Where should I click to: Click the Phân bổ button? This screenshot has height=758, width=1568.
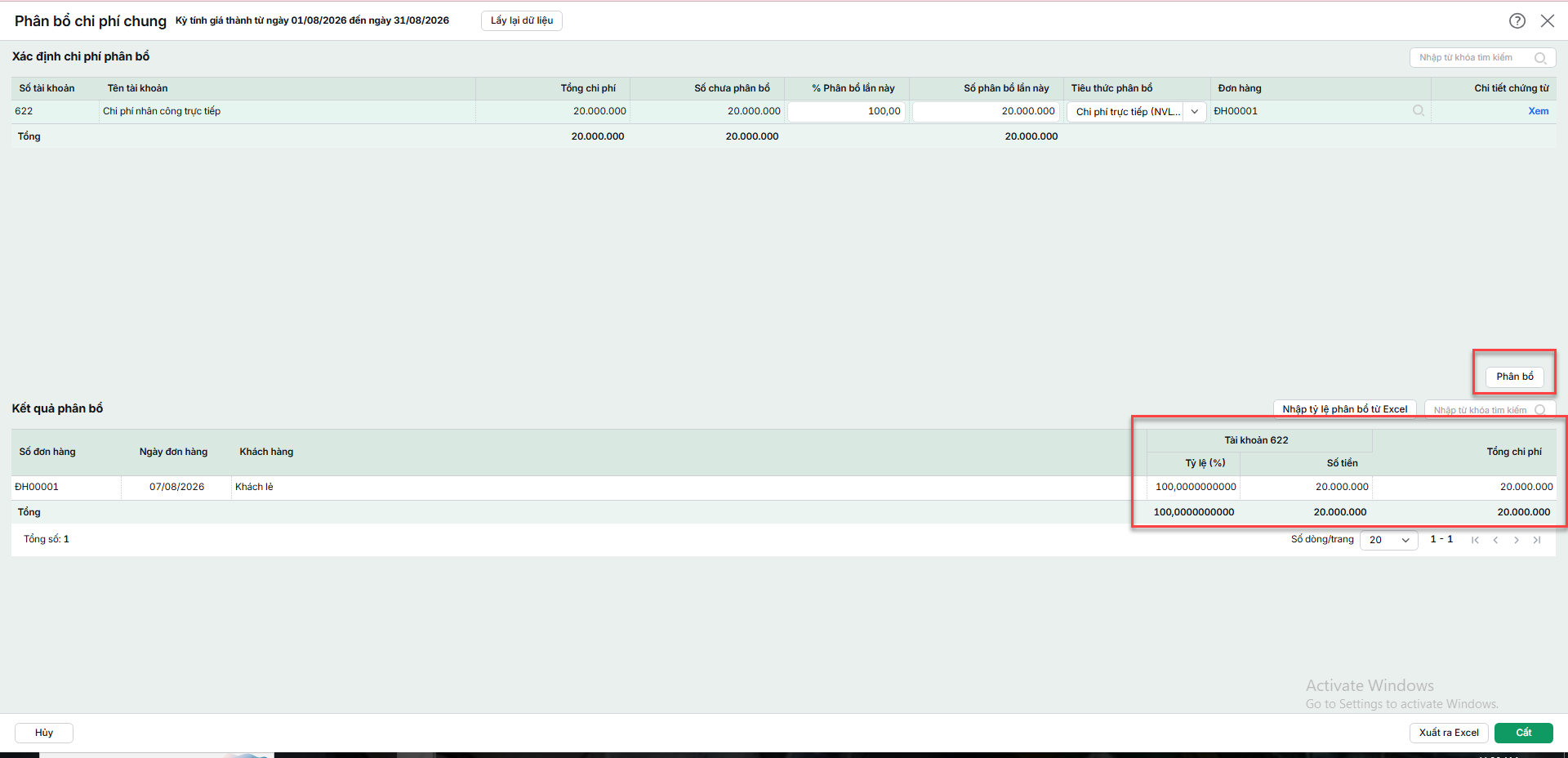tap(1515, 377)
